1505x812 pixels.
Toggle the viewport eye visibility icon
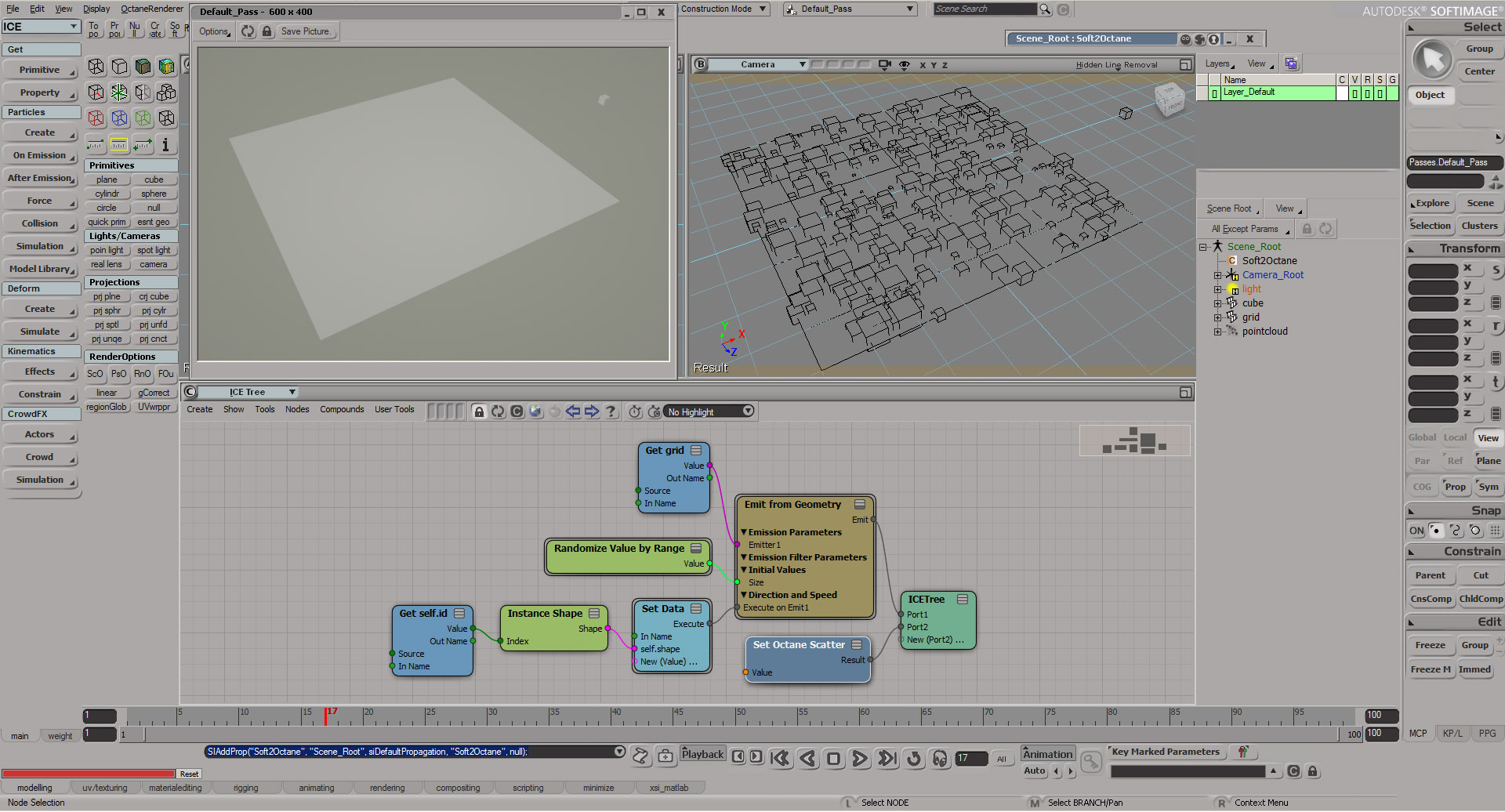tap(904, 65)
